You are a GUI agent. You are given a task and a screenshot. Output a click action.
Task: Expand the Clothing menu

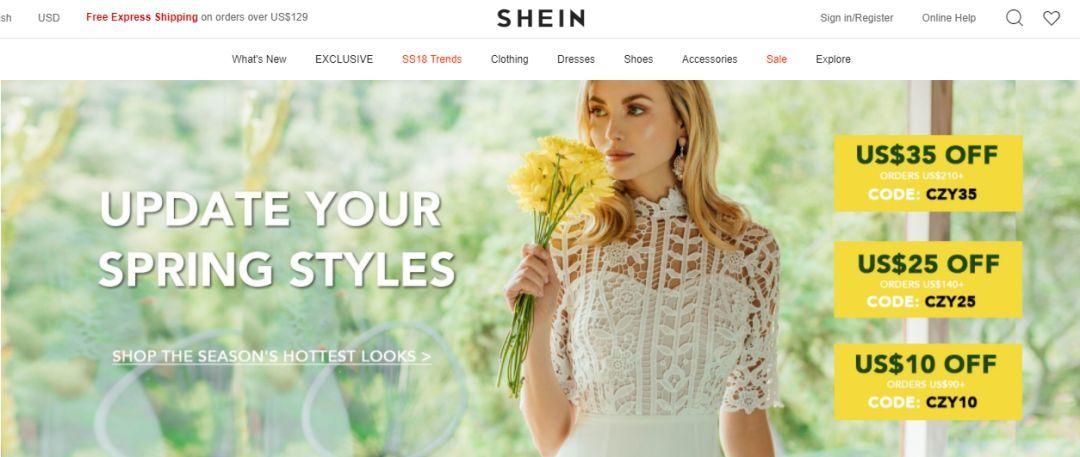coord(509,59)
